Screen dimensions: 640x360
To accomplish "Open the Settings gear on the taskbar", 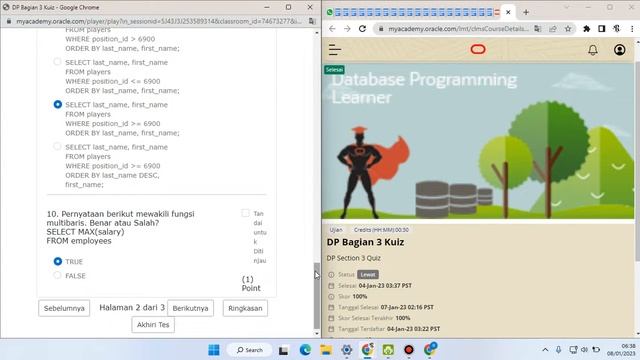I will (347, 350).
